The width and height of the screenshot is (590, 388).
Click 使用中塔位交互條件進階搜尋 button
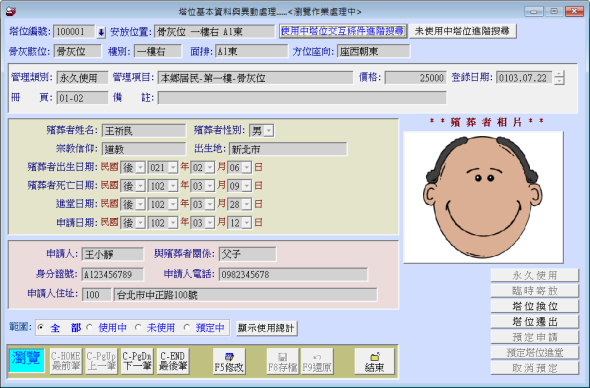[x=343, y=31]
